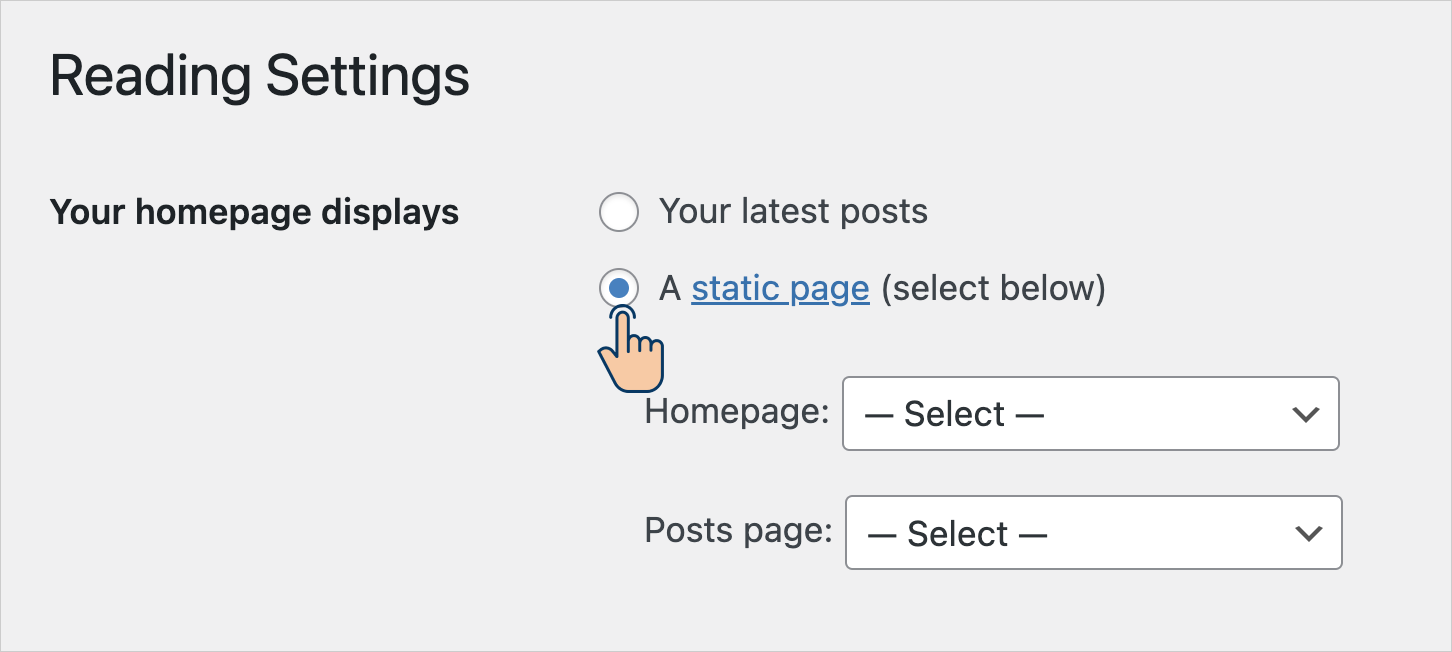
Task: Click the word "Settings" in the page title
Action: (368, 77)
